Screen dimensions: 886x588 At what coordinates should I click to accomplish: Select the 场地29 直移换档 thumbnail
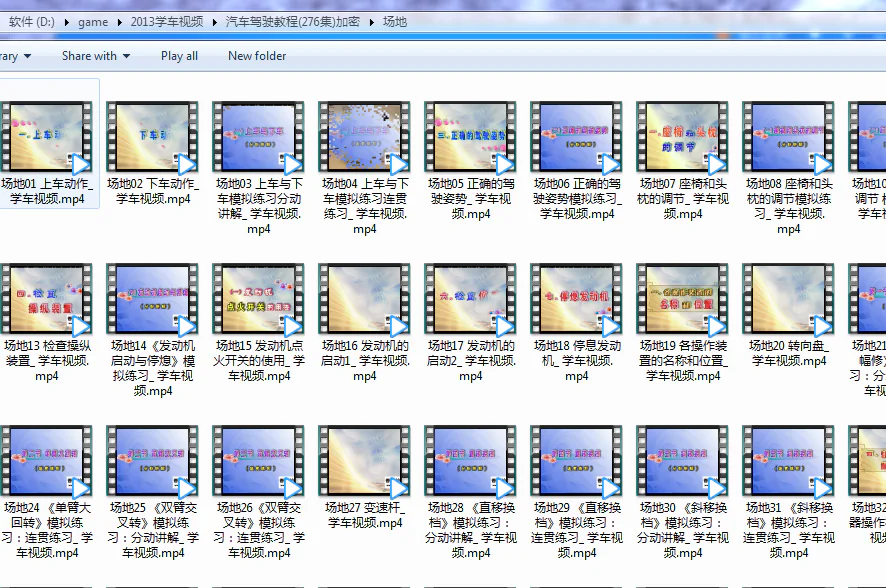[x=576, y=460]
